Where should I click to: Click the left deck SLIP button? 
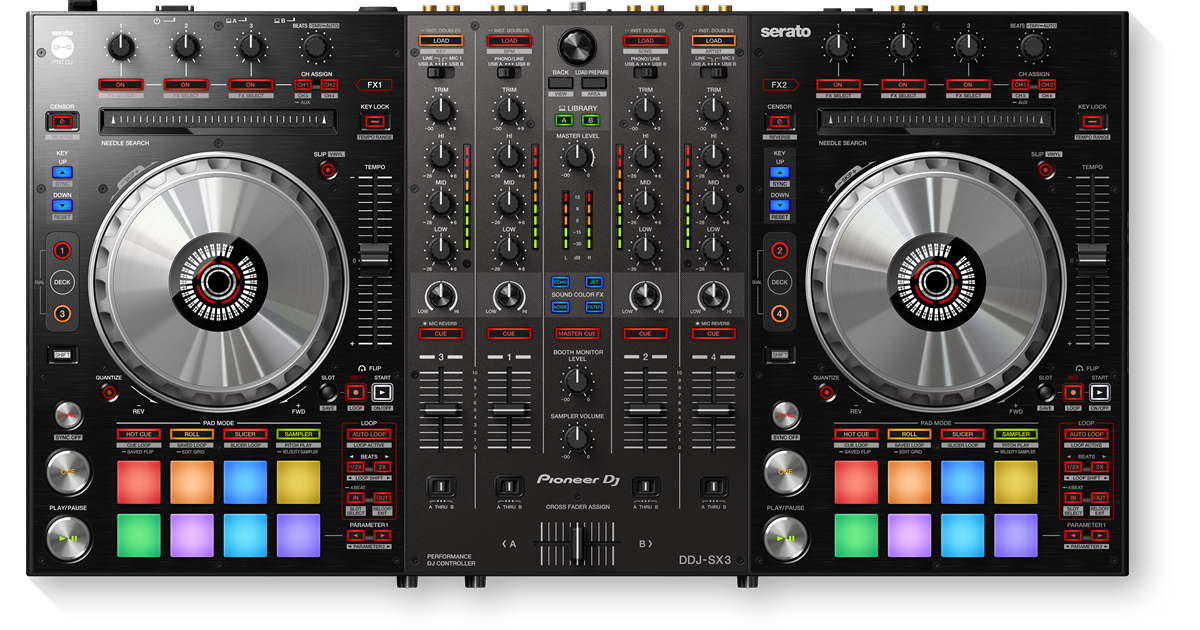click(x=328, y=170)
